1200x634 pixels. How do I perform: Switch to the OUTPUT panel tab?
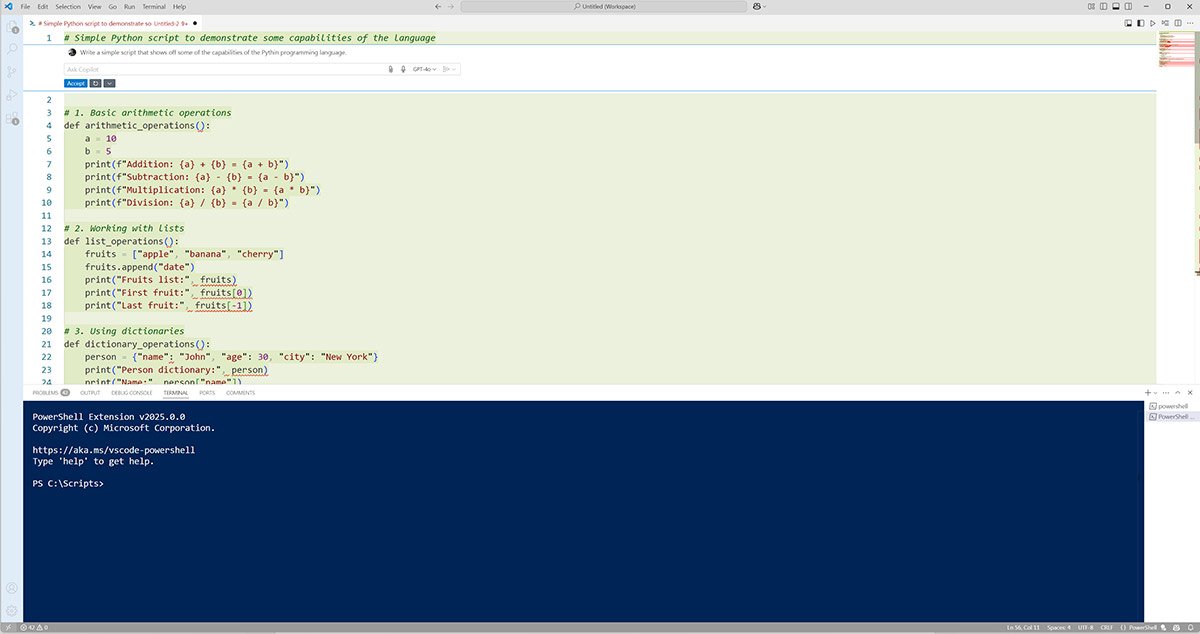(x=90, y=393)
